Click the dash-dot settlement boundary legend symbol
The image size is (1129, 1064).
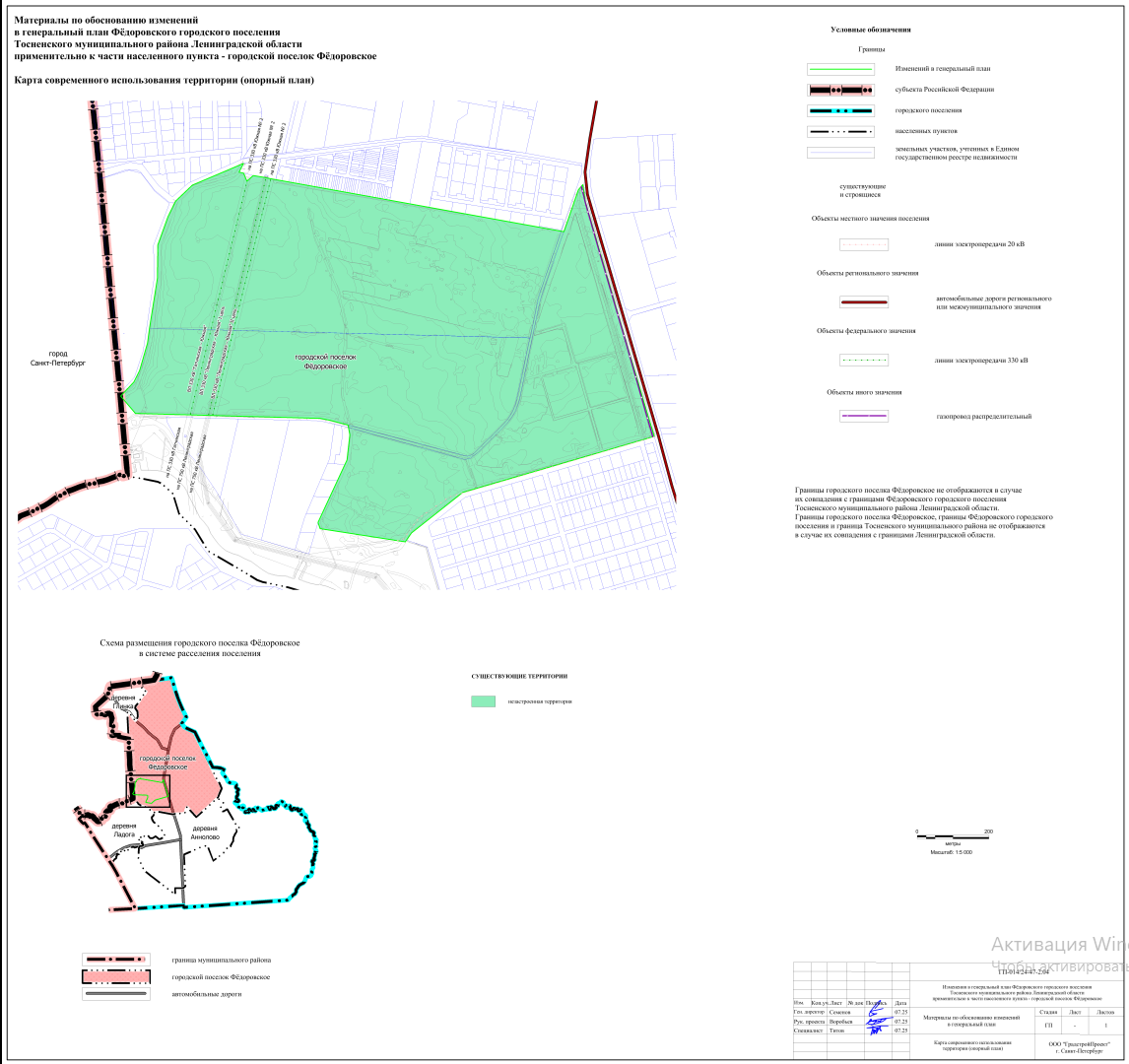pos(840,131)
